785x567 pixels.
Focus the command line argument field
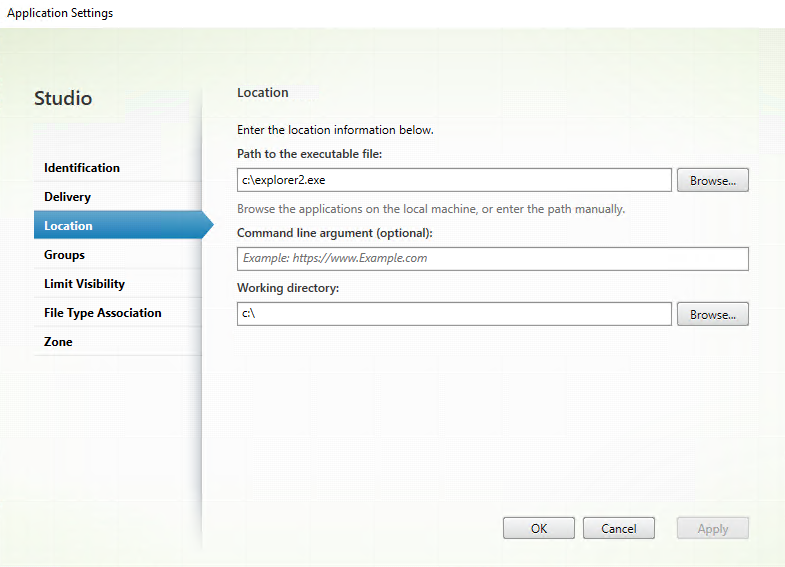[x=492, y=258]
